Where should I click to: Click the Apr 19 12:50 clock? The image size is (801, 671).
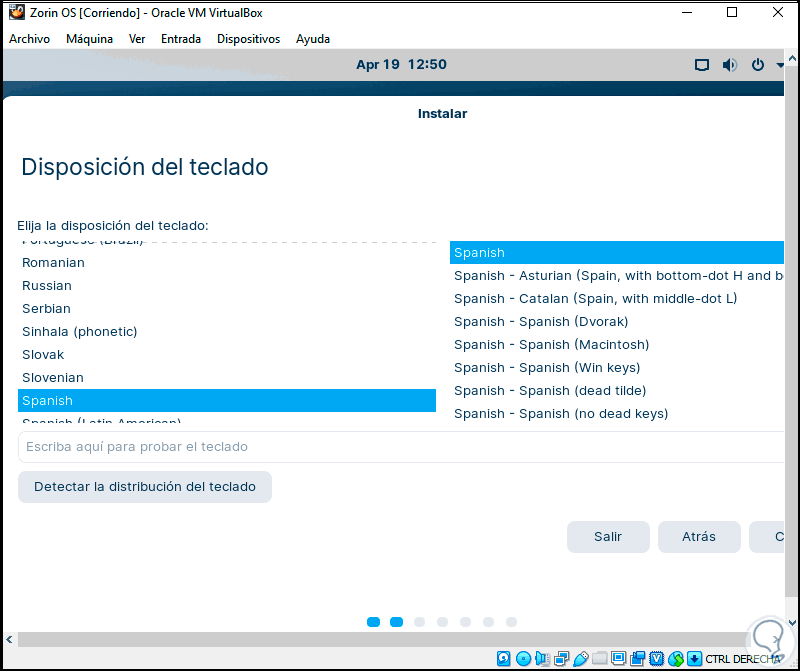tap(401, 65)
